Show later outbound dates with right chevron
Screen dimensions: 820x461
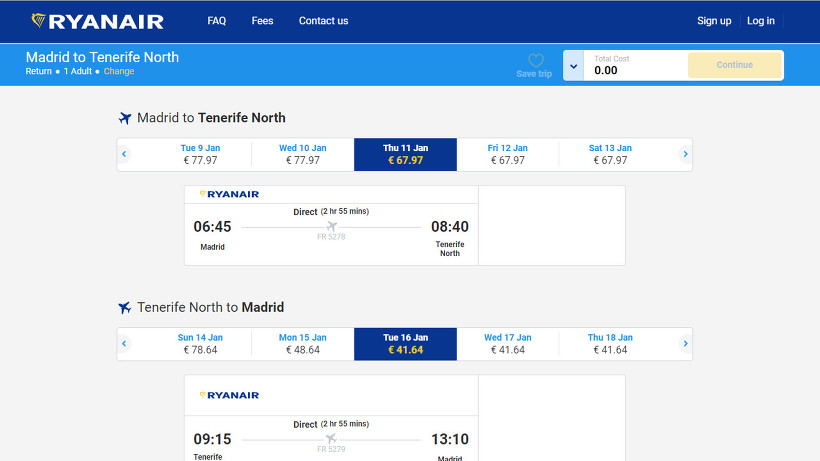coord(685,154)
